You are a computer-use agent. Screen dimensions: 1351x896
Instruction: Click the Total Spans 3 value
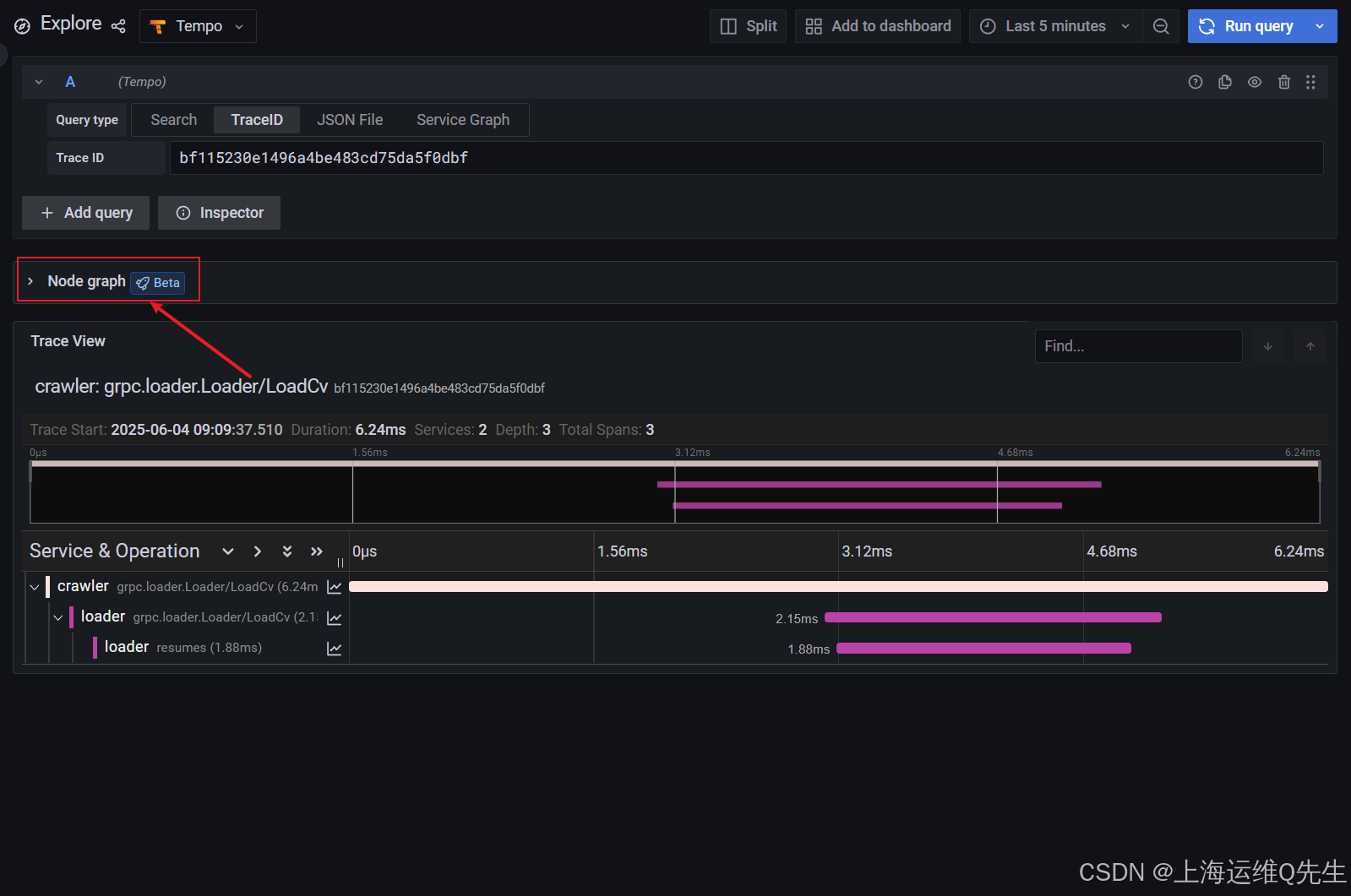(650, 430)
